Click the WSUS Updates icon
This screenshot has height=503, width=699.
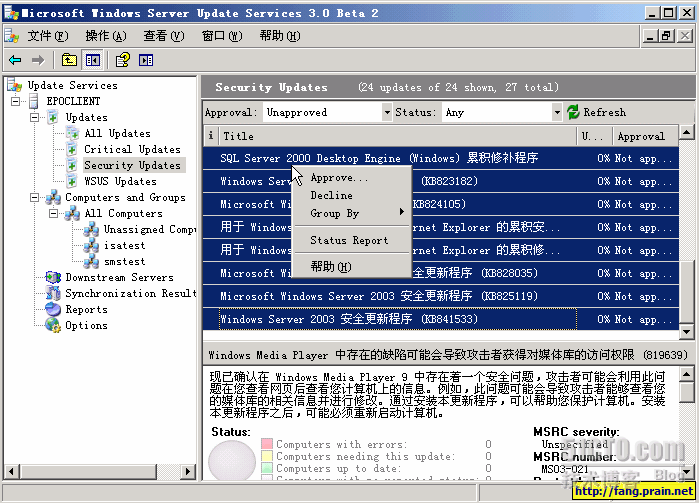coord(72,181)
